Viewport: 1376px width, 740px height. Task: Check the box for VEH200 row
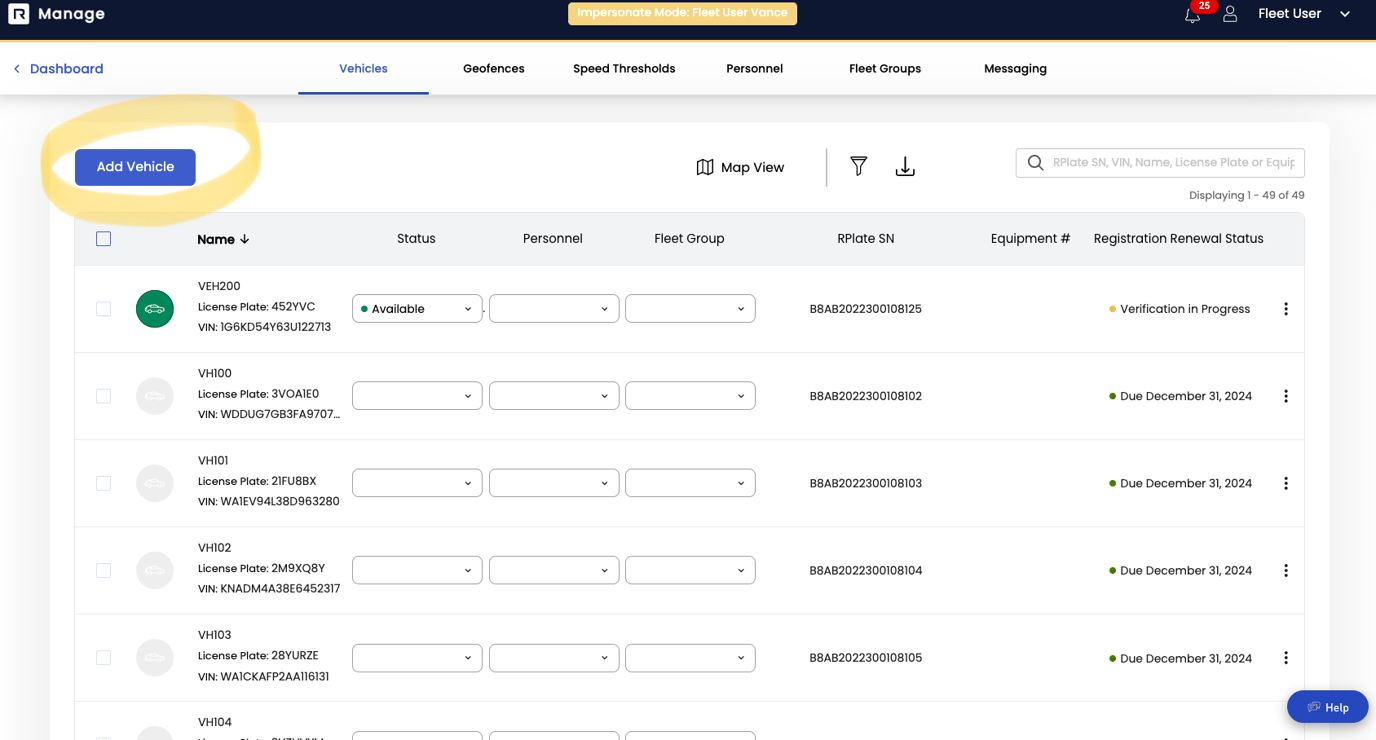point(104,309)
